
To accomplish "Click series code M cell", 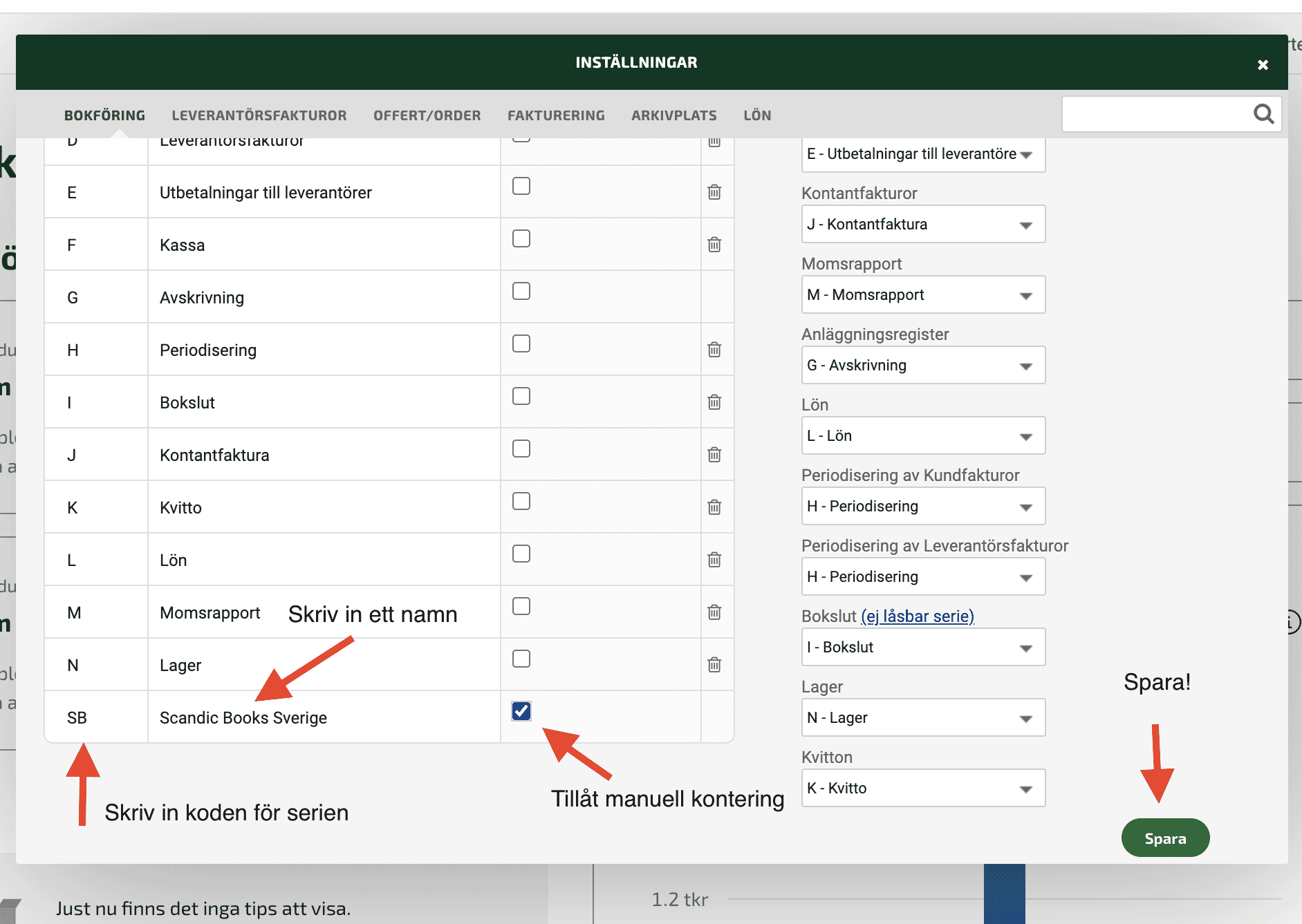I will click(x=96, y=612).
